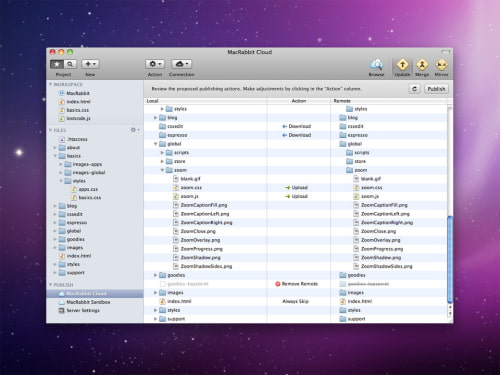Select the MacRabbit Cloud server
The image size is (500, 375).
coord(95,293)
